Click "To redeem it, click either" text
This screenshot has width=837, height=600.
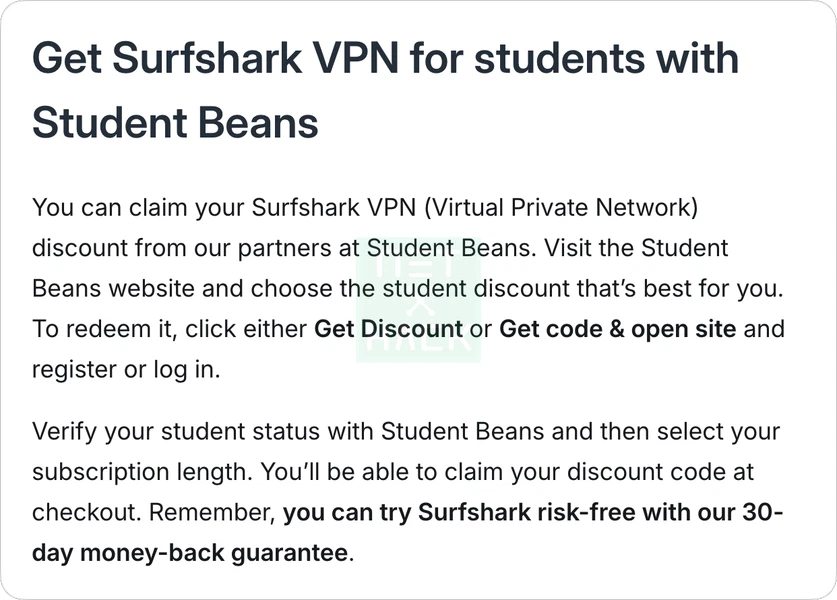(170, 329)
